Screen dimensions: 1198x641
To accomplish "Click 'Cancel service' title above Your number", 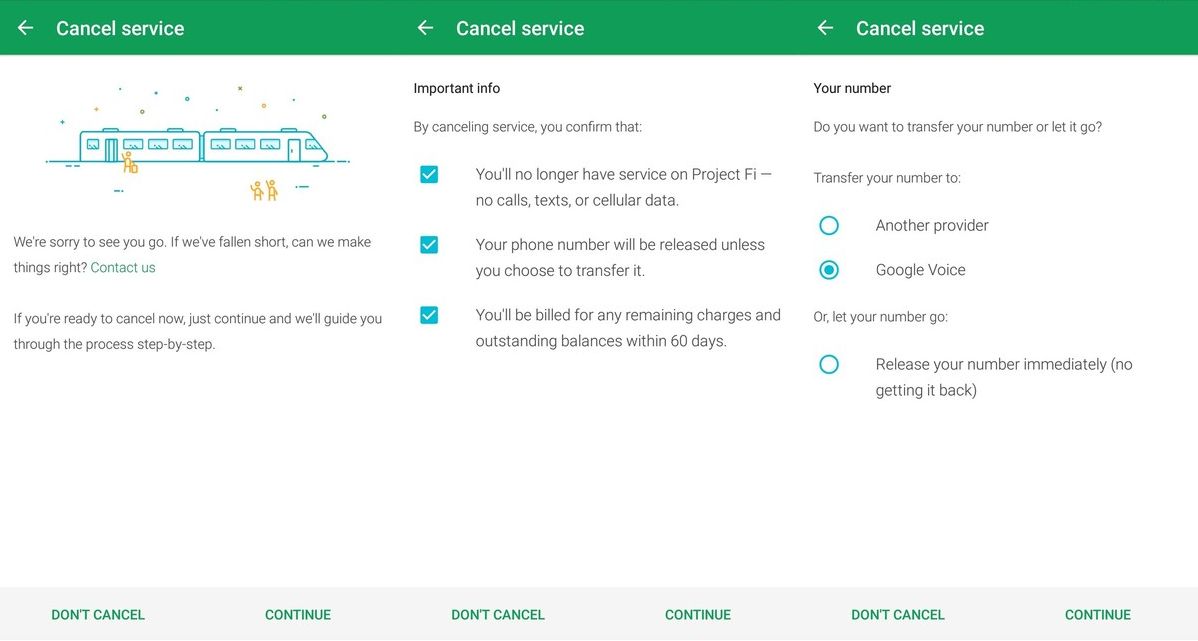I will pyautogui.click(x=920, y=28).
